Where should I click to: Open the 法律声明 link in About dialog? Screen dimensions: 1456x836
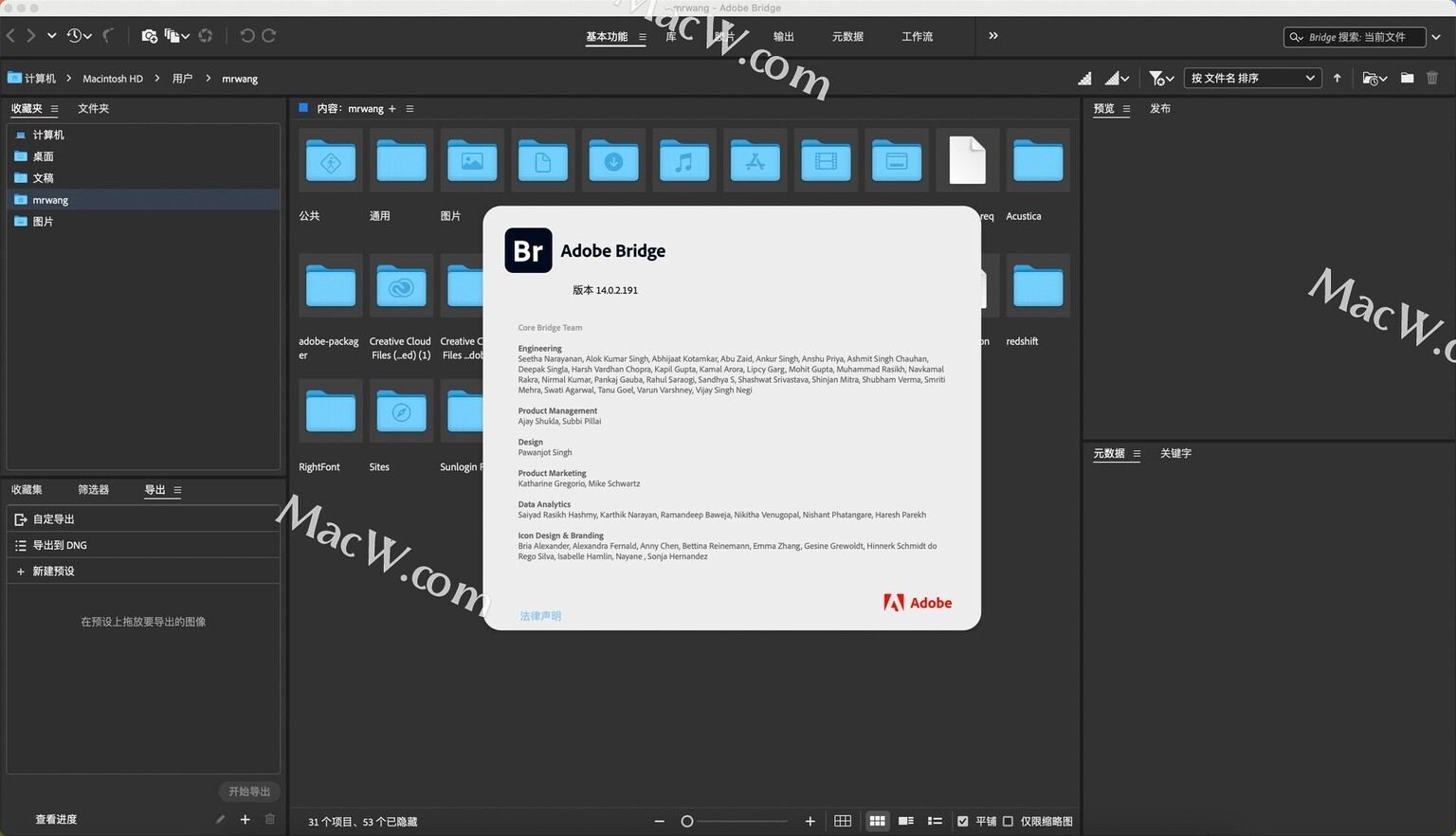pos(540,616)
